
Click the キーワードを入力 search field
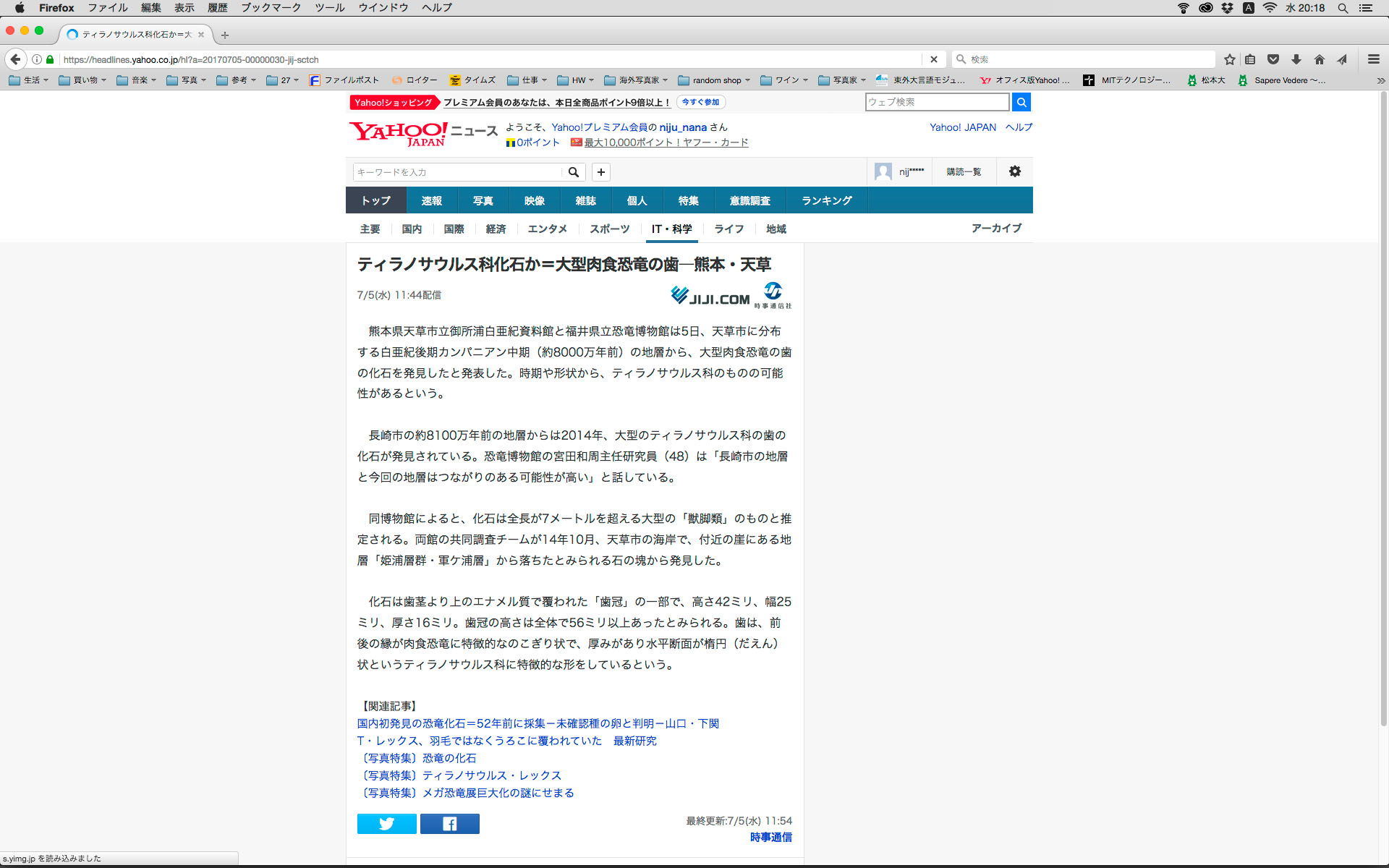coord(457,172)
